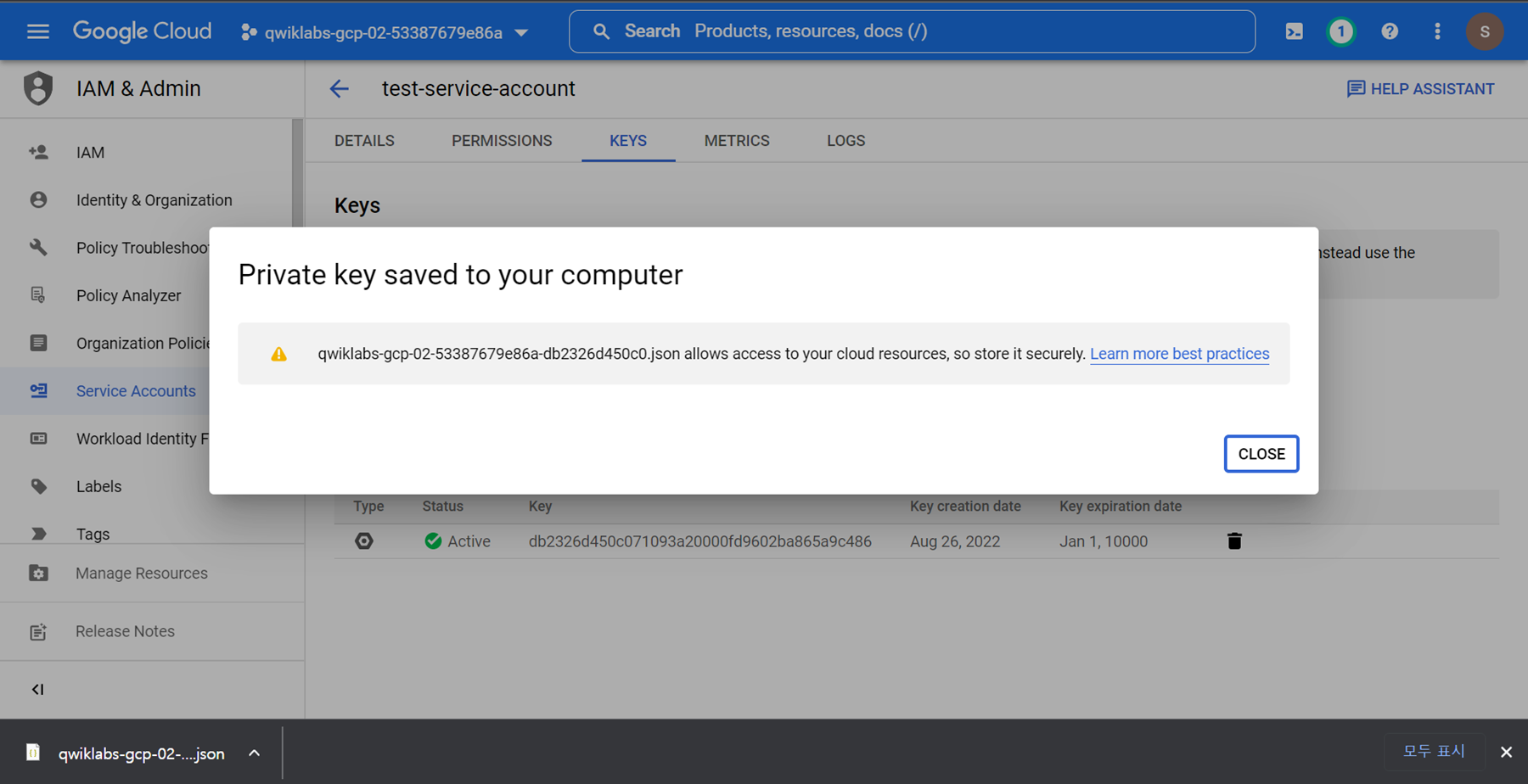Click the Release Notes icon

38,632
